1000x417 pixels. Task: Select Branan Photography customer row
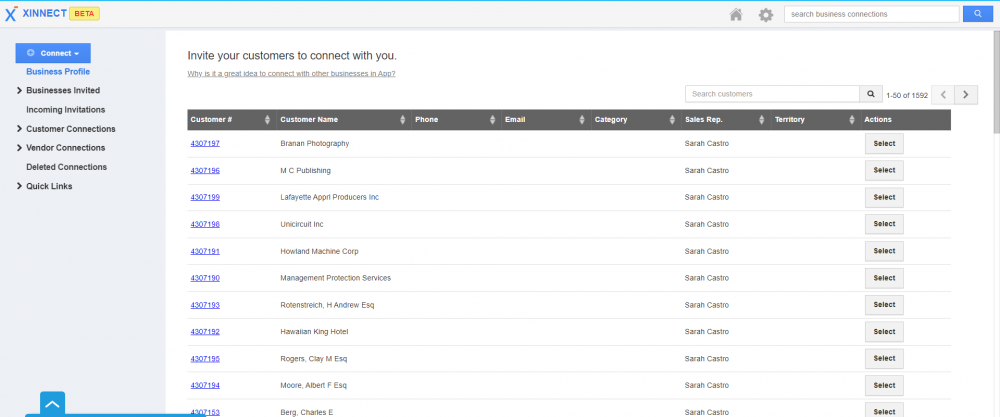884,144
